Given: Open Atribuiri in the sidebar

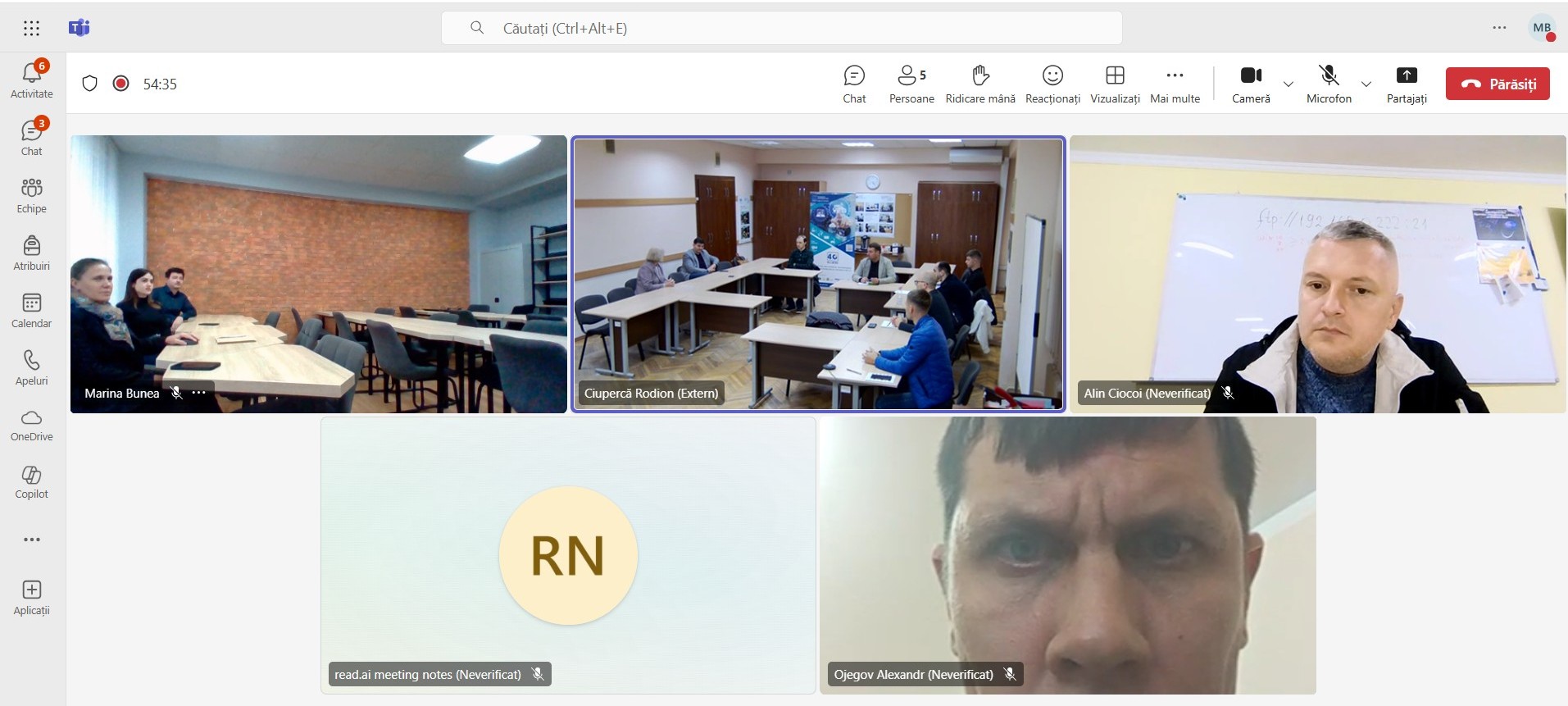Looking at the screenshot, I should click(31, 253).
